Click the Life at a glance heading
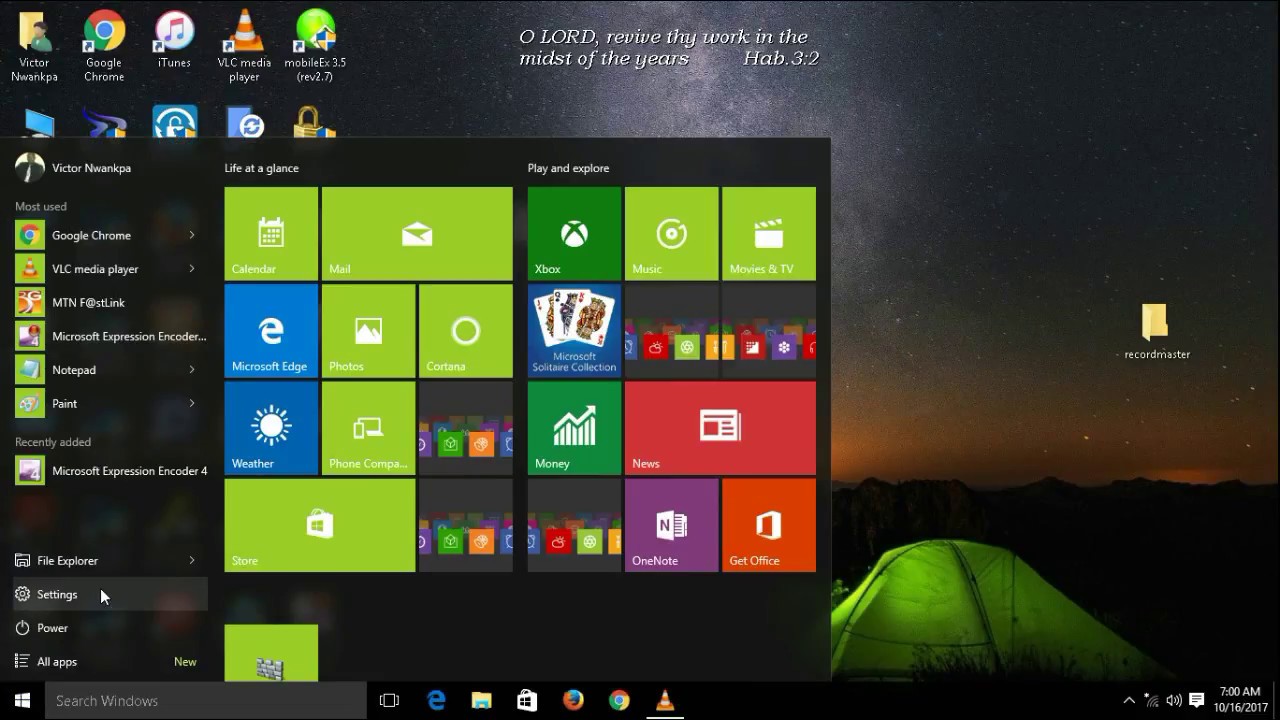 [x=262, y=168]
